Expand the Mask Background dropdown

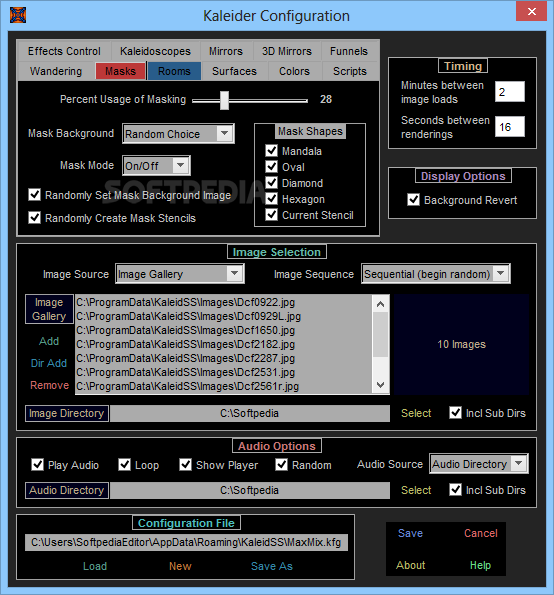tap(225, 134)
